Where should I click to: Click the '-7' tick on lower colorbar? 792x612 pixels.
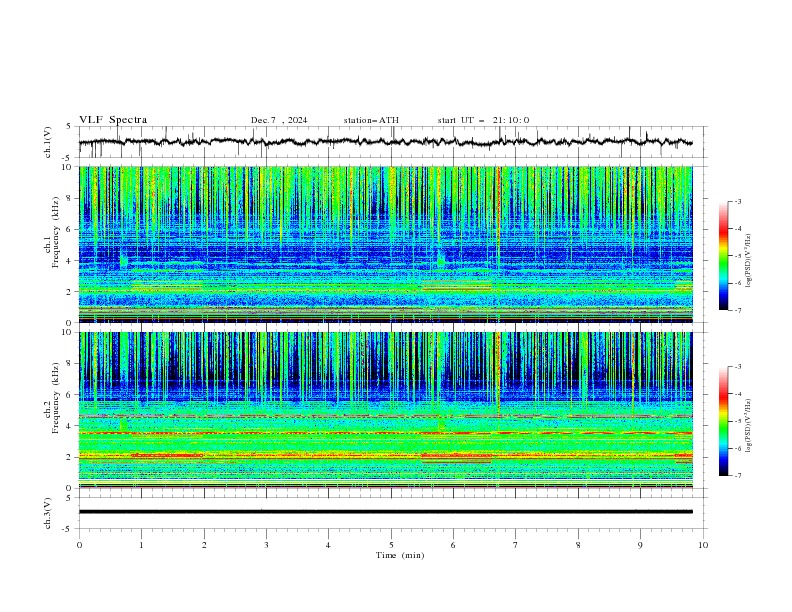tap(737, 476)
